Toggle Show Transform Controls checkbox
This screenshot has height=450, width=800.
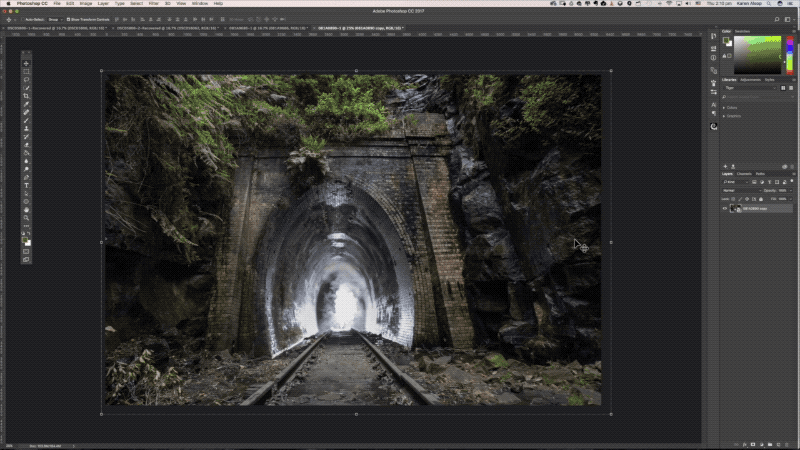pos(68,19)
